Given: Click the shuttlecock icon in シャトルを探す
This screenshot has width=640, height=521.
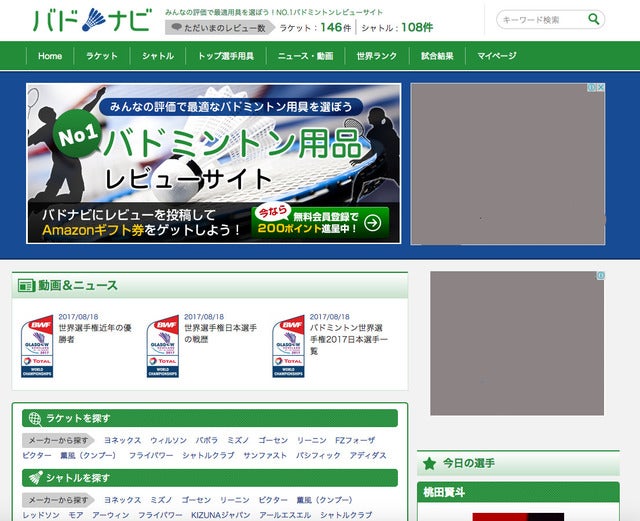Looking at the screenshot, I should [36, 478].
